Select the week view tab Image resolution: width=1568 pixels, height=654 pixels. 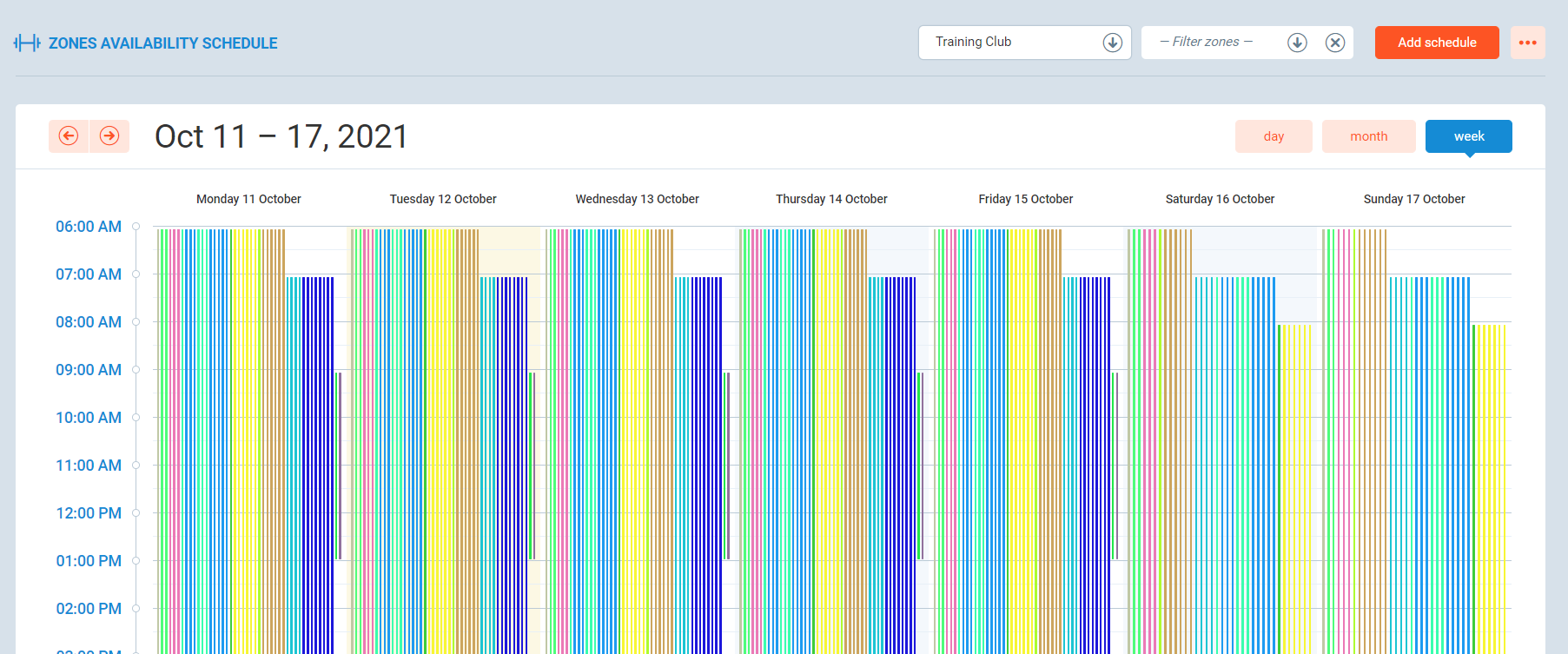click(x=1468, y=136)
